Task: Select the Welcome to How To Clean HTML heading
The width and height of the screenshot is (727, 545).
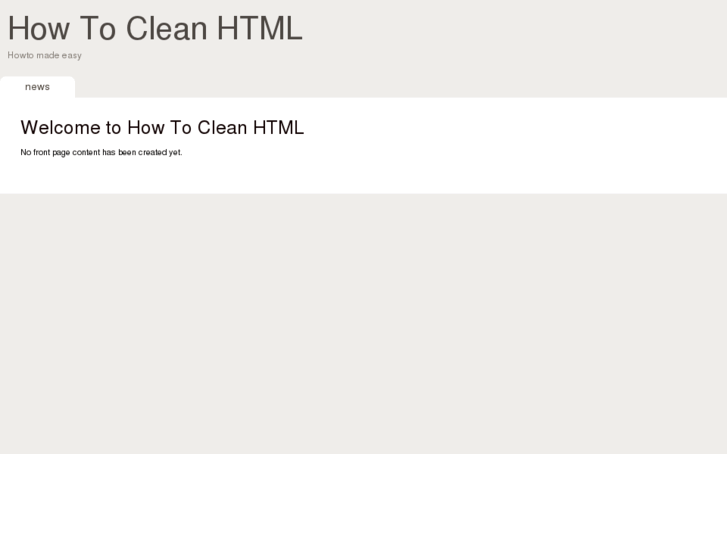Action: (162, 128)
